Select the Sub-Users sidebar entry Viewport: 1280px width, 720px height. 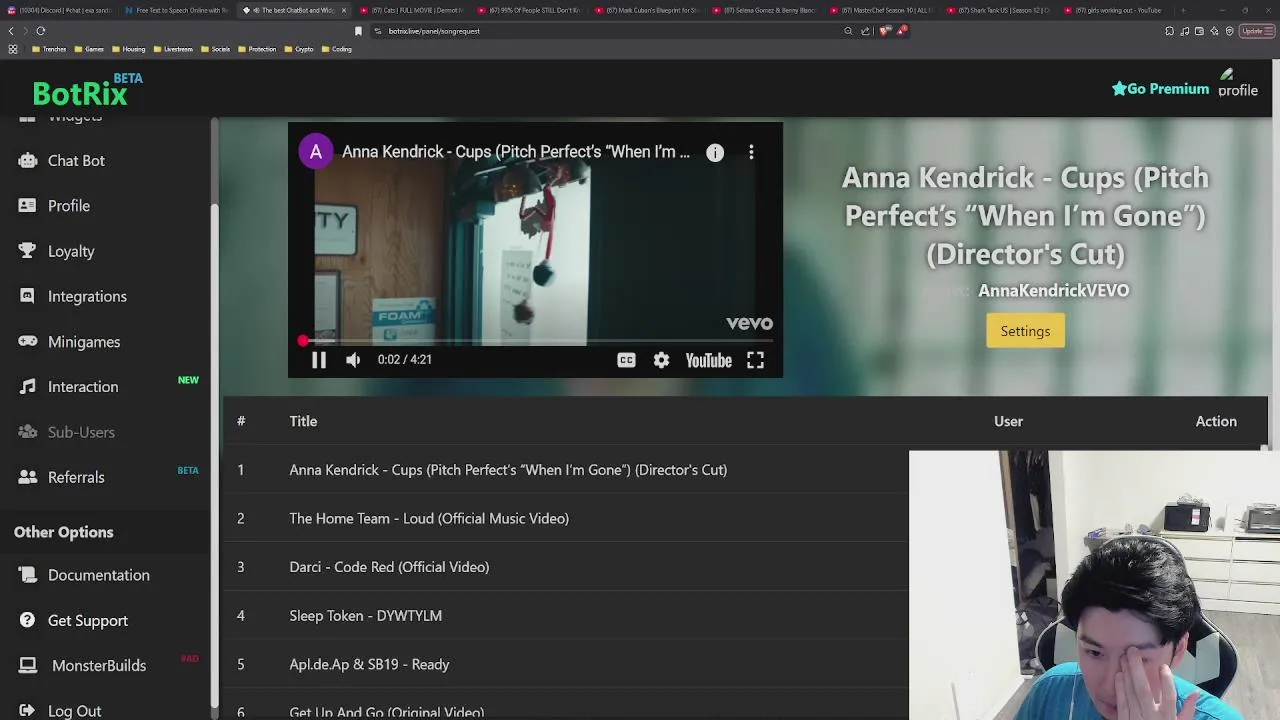[x=81, y=432]
